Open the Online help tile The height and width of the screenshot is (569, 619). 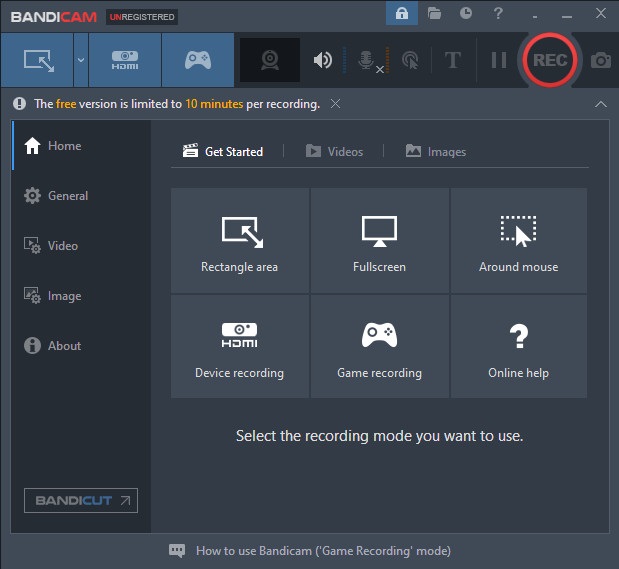(x=518, y=346)
